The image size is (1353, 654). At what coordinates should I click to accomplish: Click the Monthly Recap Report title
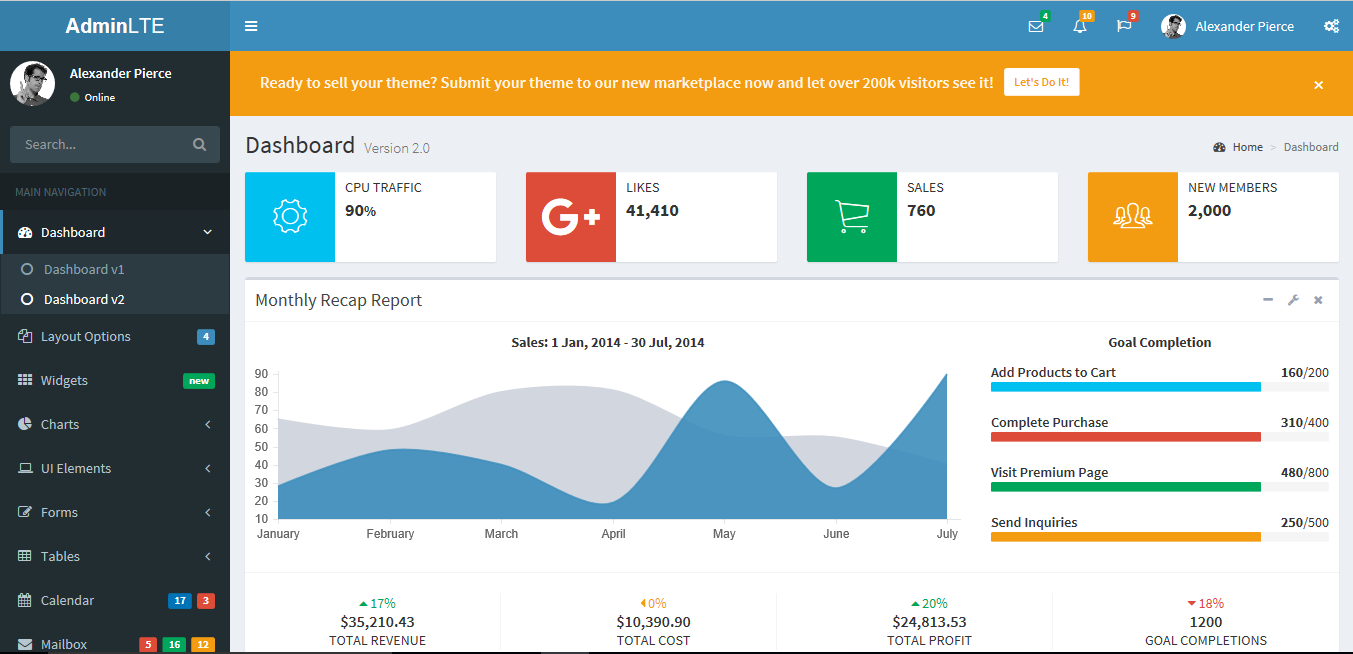338,300
